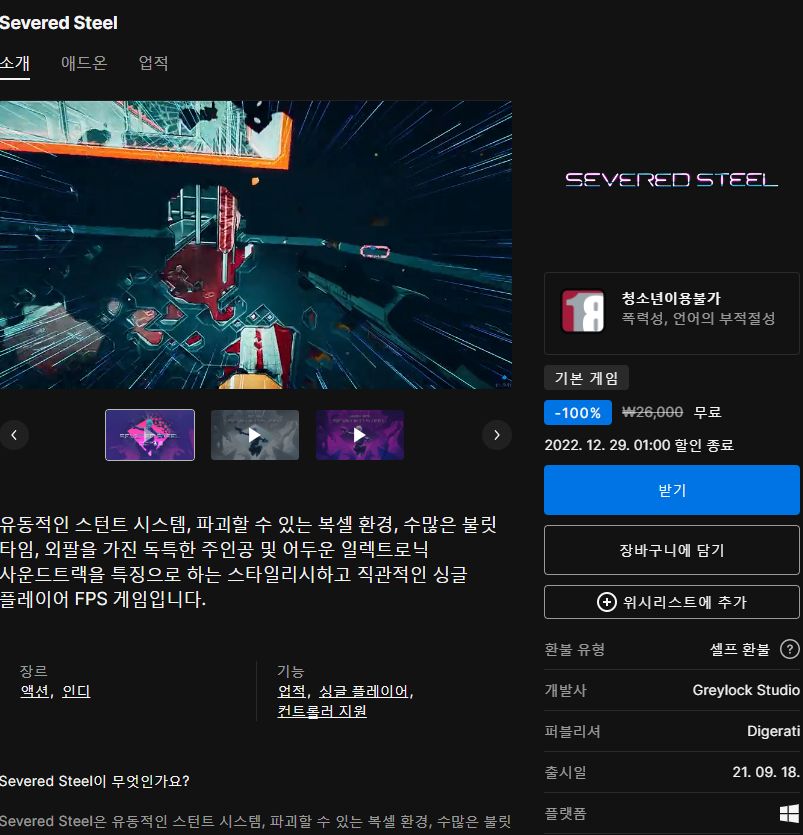Screen dimensions: 803x835
Task: Click the previous media arrow in carousel
Action: coord(14,435)
